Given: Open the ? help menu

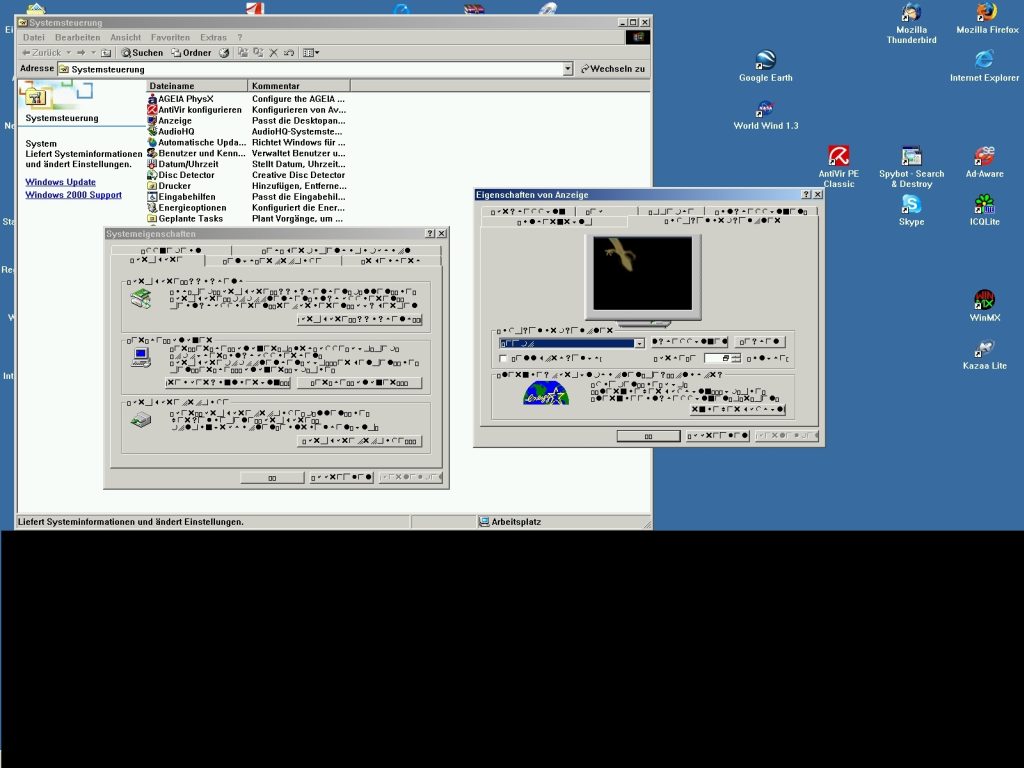Looking at the screenshot, I should [x=240, y=37].
